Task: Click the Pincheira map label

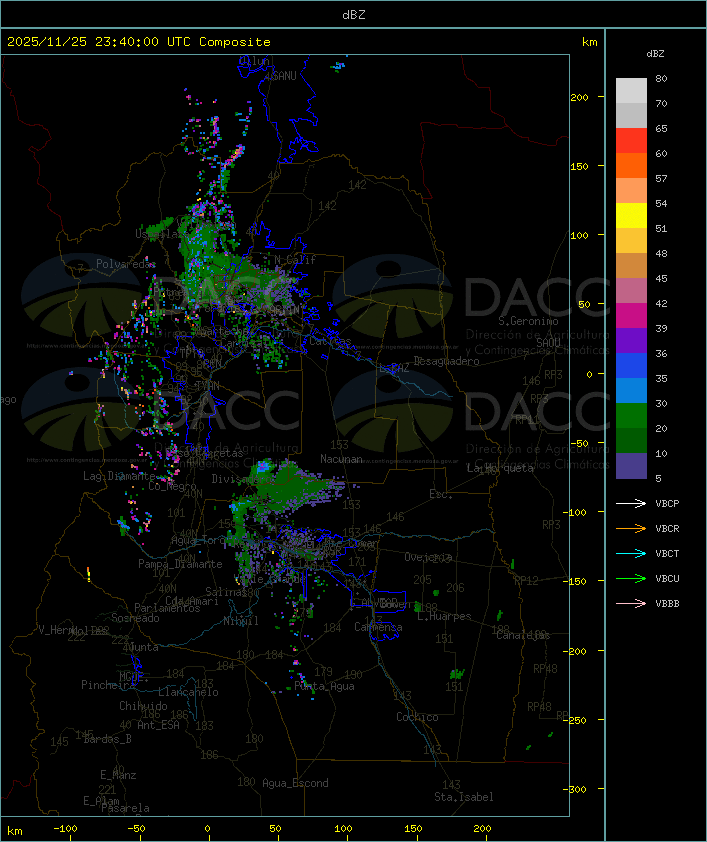Action: [x=107, y=685]
